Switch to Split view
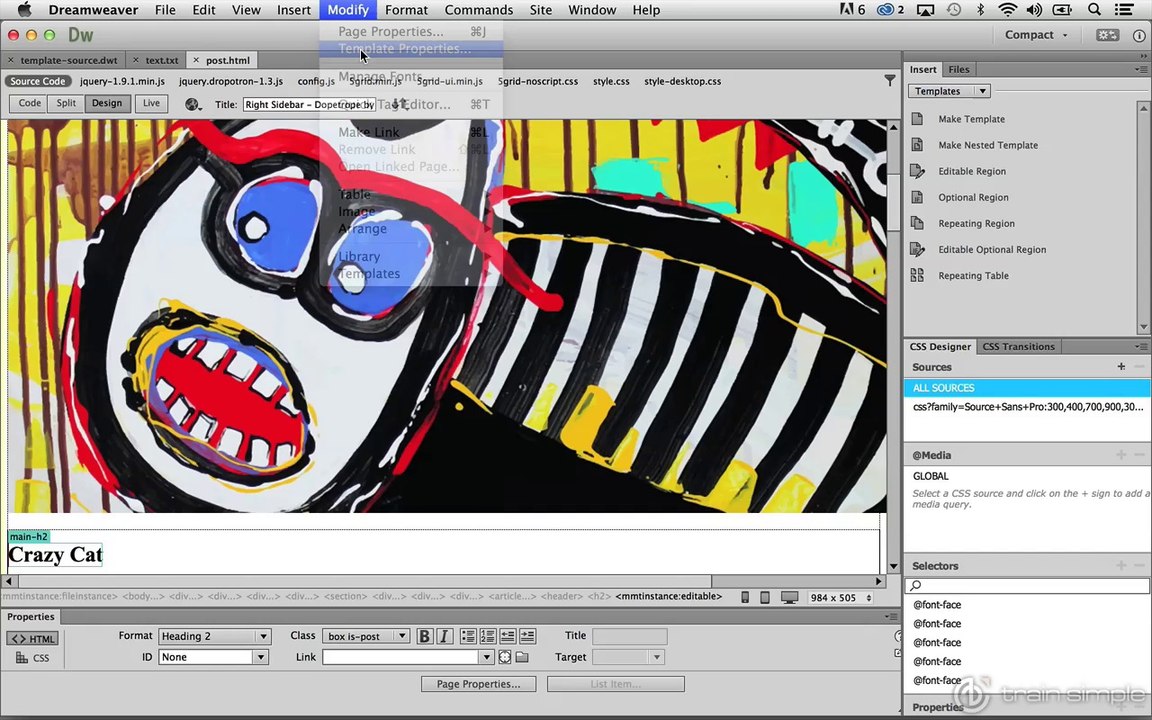Viewport: 1152px width, 720px height. coord(66,103)
